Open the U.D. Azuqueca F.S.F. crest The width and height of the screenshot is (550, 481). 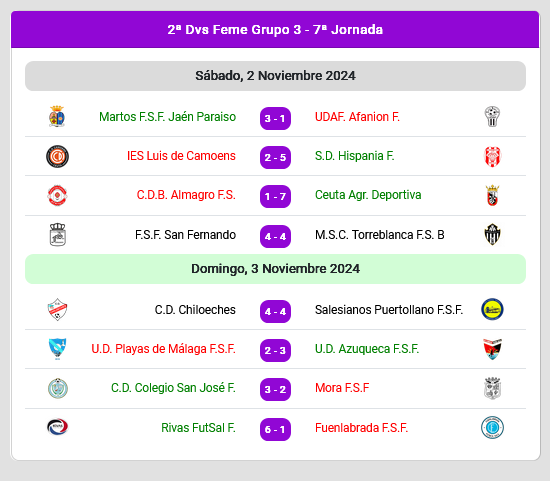tap(492, 349)
